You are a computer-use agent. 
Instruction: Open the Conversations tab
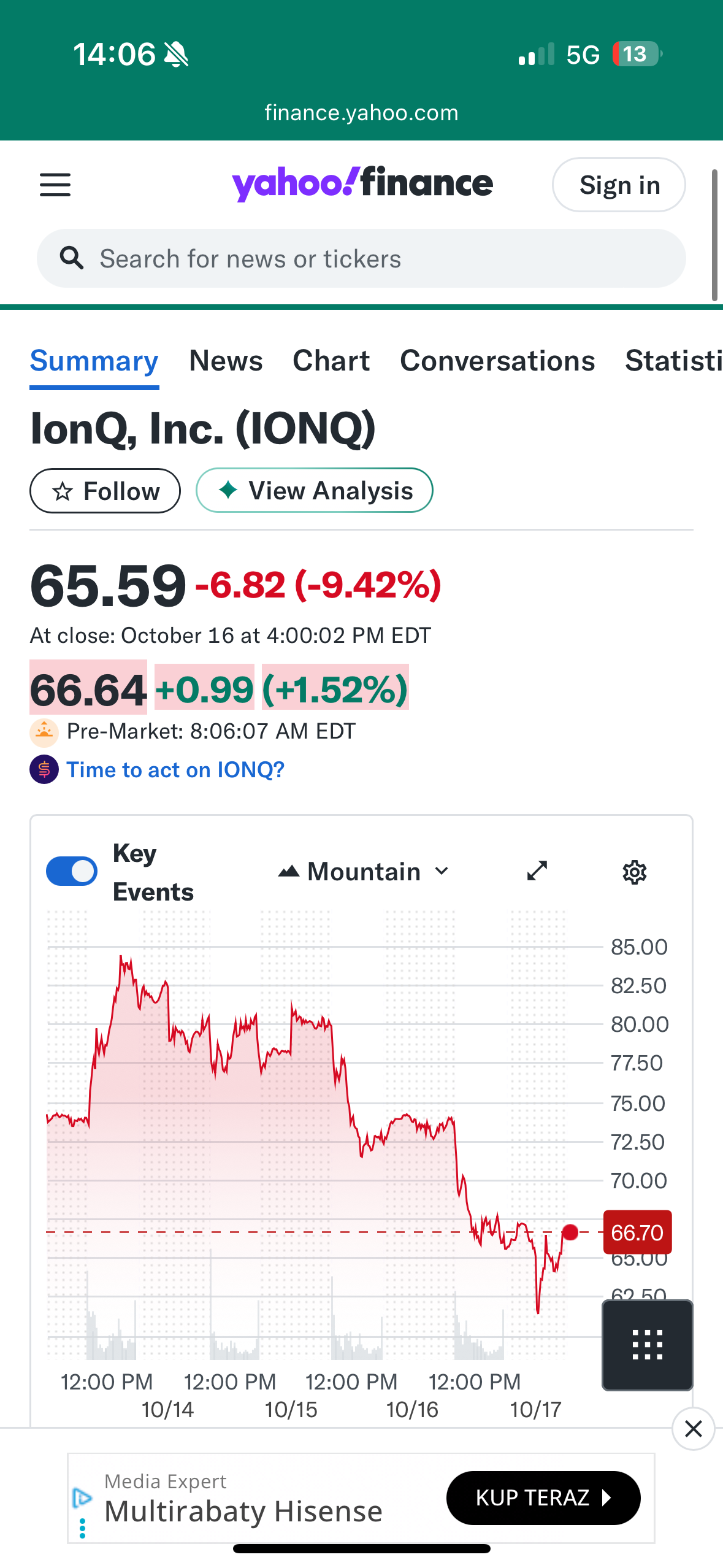(x=497, y=361)
